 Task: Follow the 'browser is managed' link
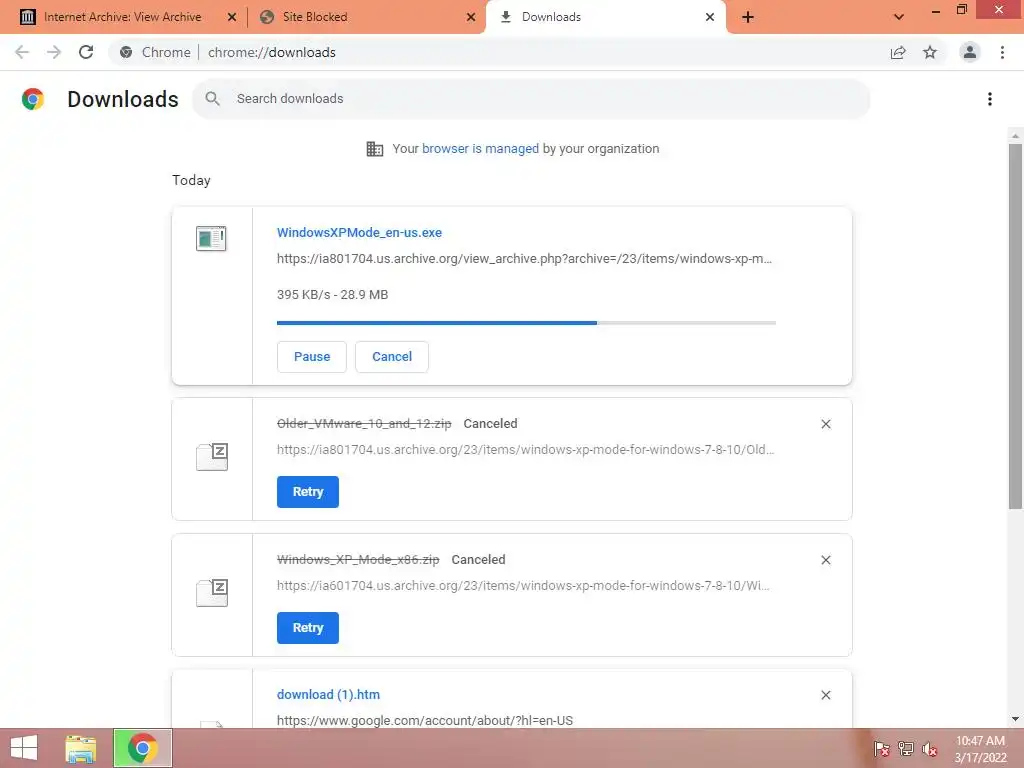tap(480, 149)
